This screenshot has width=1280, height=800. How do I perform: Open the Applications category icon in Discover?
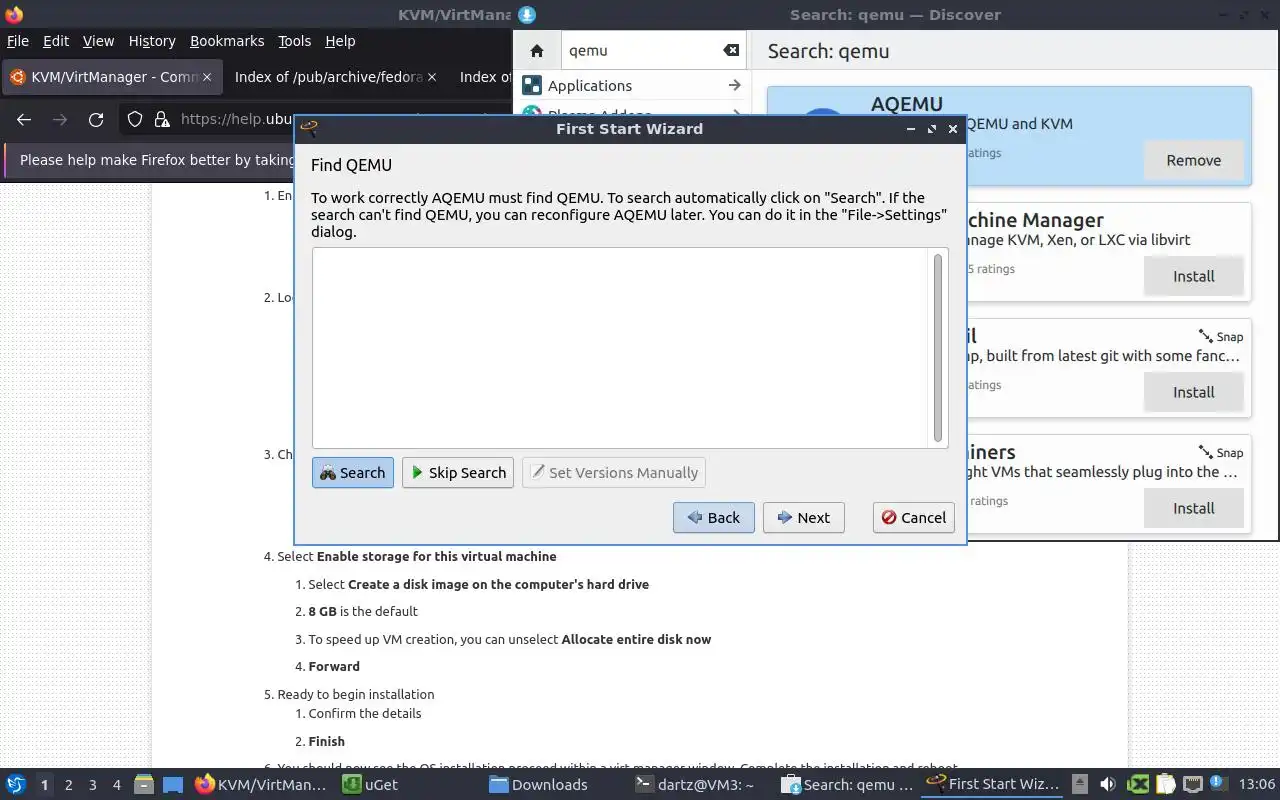(532, 86)
